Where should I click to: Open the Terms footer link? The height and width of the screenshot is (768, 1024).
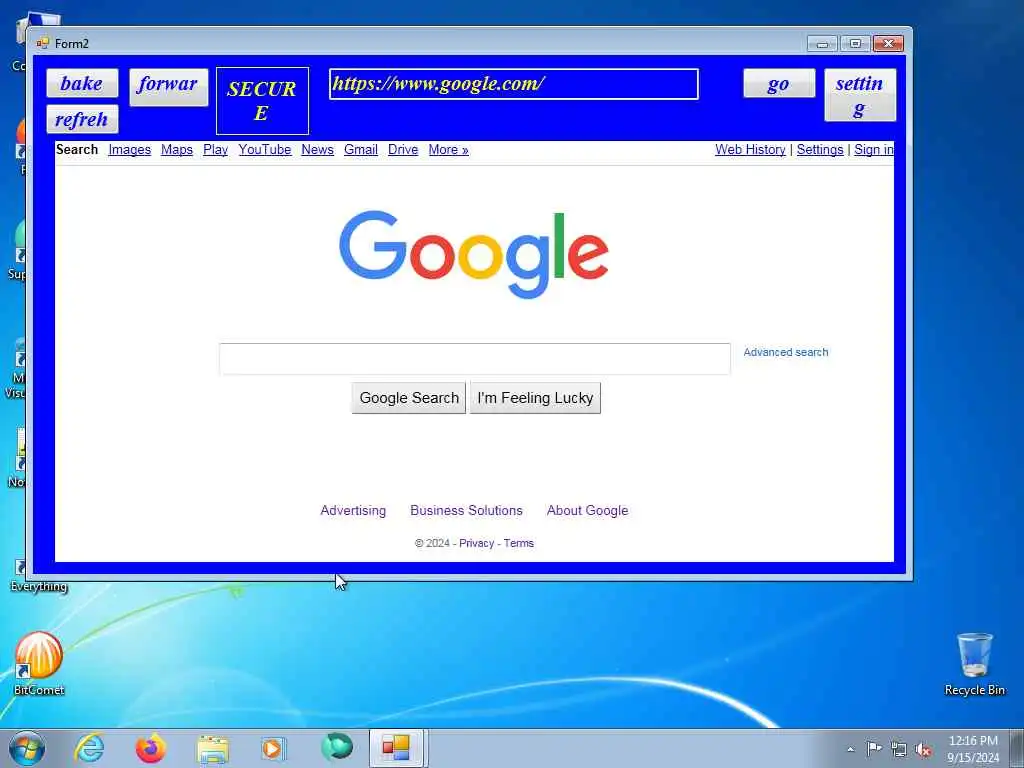click(519, 543)
